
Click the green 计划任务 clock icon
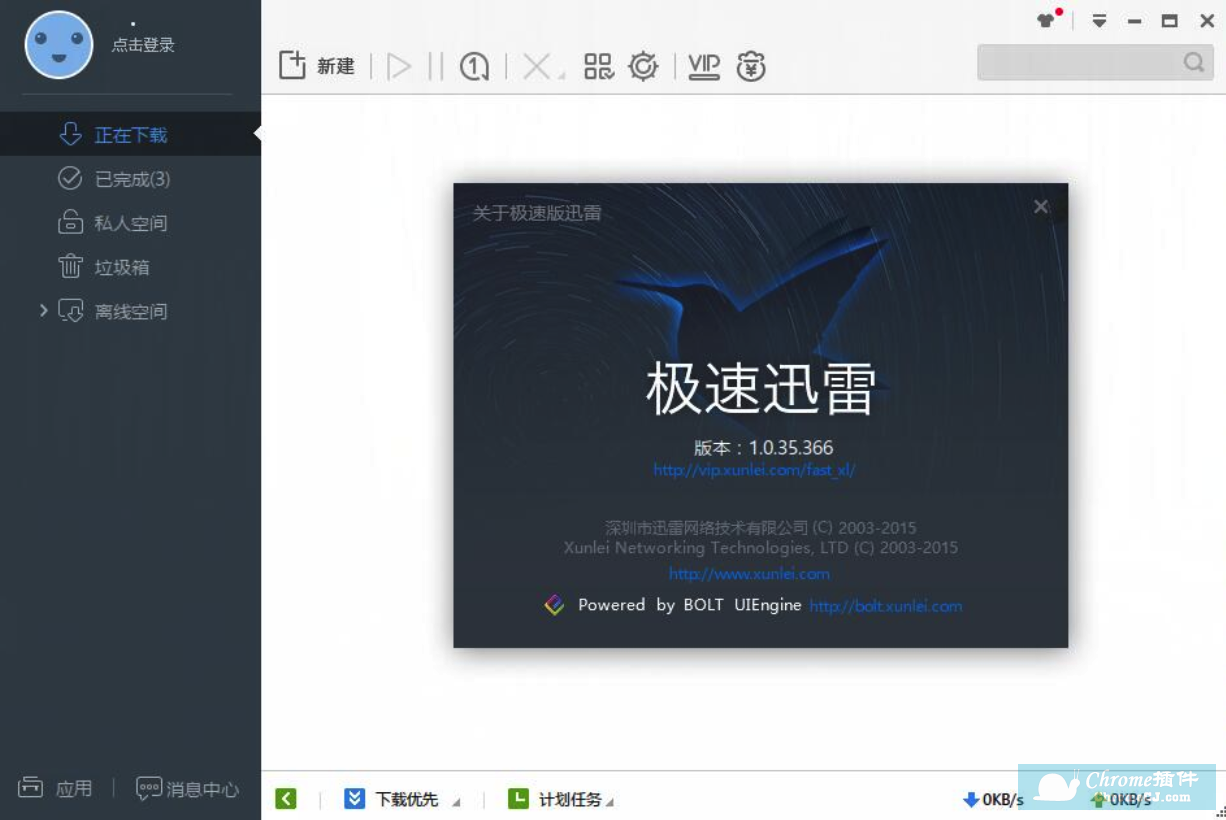pyautogui.click(x=518, y=798)
